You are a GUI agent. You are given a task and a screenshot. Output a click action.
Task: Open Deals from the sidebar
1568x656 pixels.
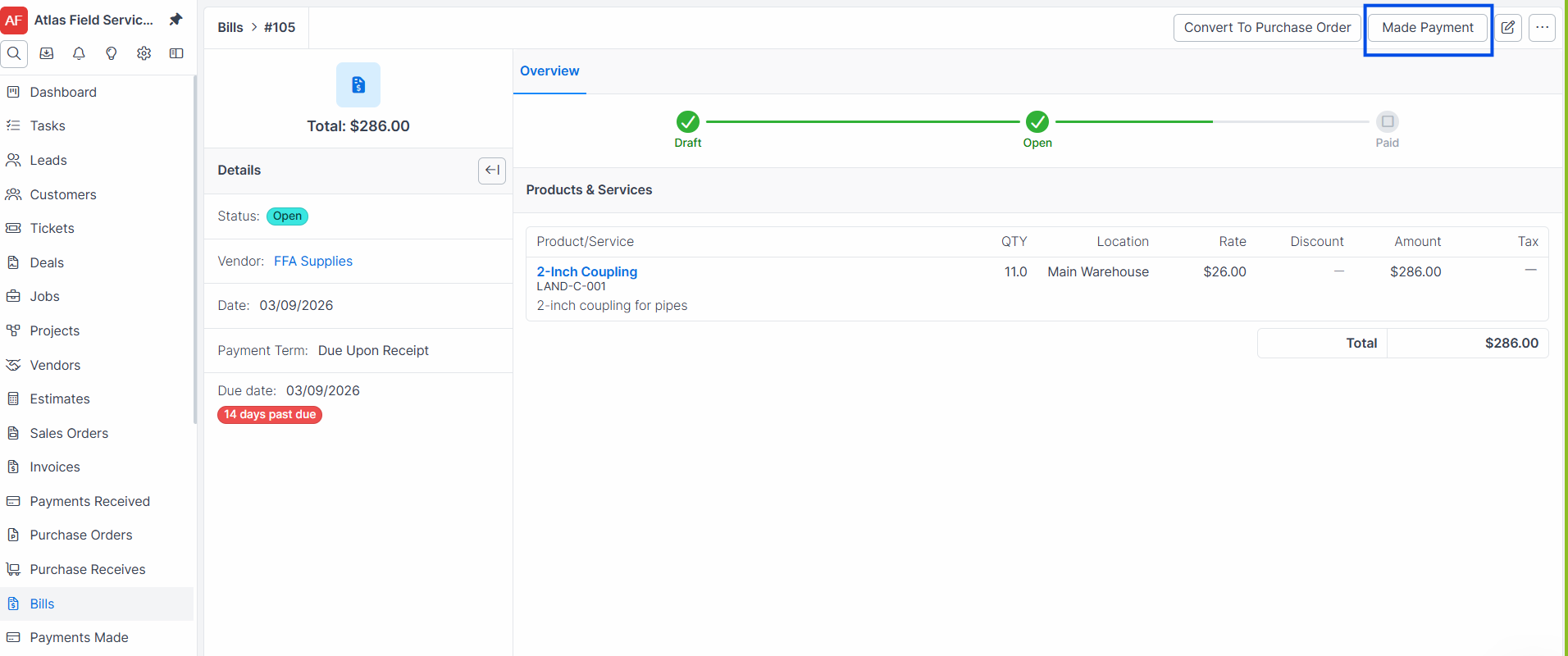pyautogui.click(x=97, y=263)
